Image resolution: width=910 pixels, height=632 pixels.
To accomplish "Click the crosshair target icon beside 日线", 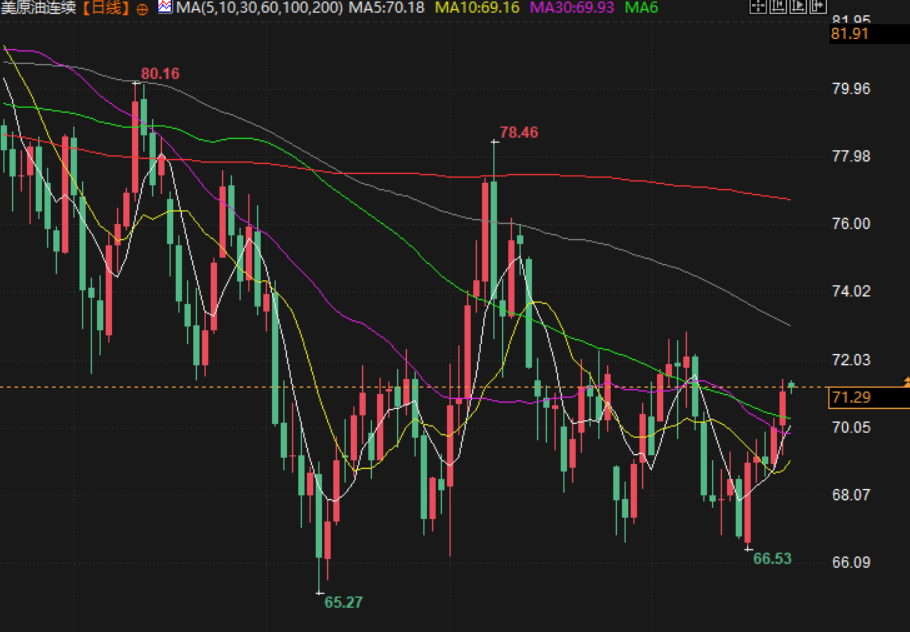I will click(140, 8).
